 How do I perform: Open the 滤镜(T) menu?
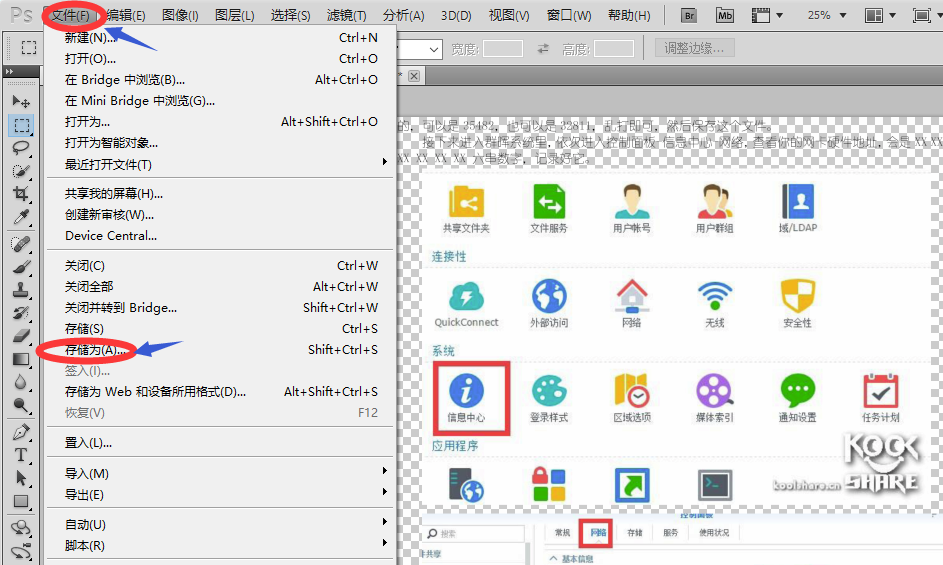347,16
